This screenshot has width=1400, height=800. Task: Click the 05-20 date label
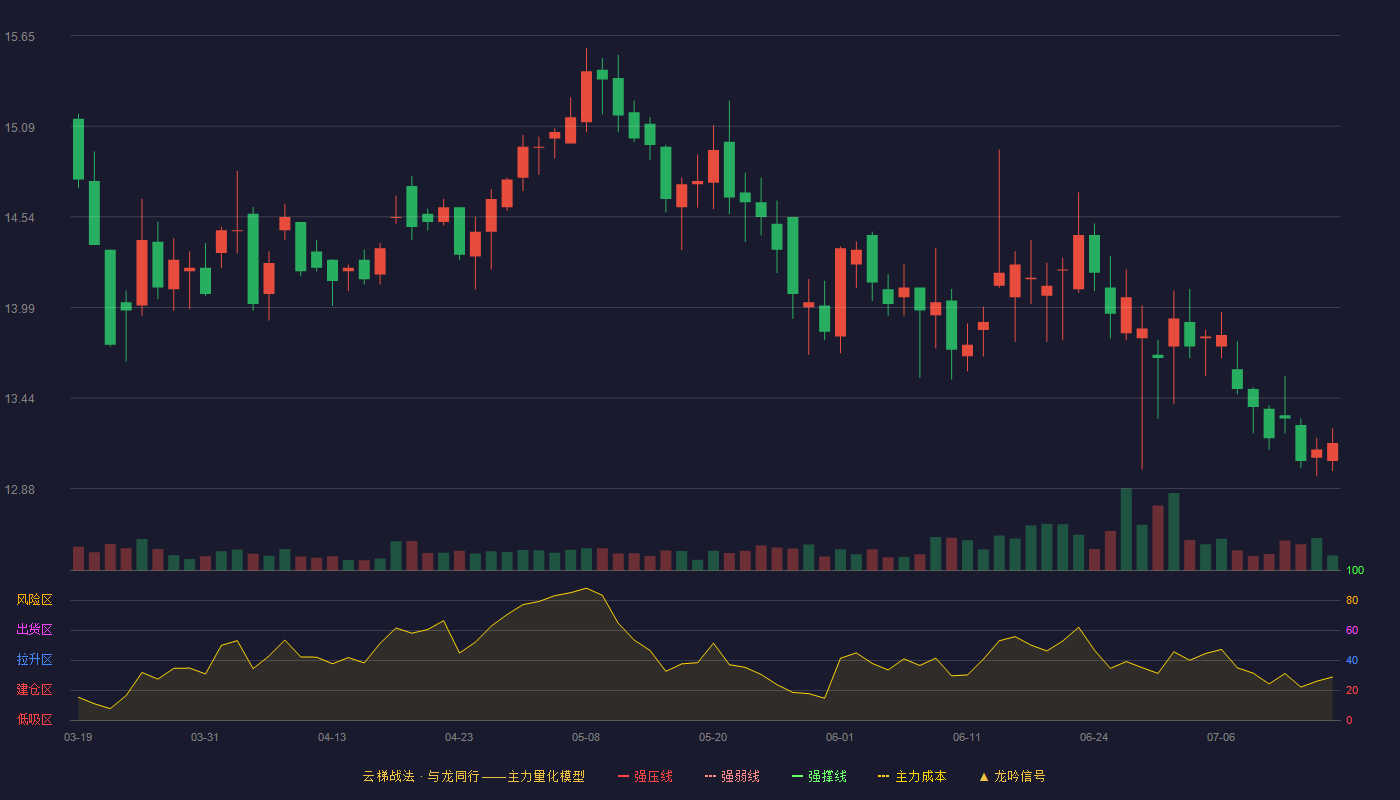(x=713, y=737)
